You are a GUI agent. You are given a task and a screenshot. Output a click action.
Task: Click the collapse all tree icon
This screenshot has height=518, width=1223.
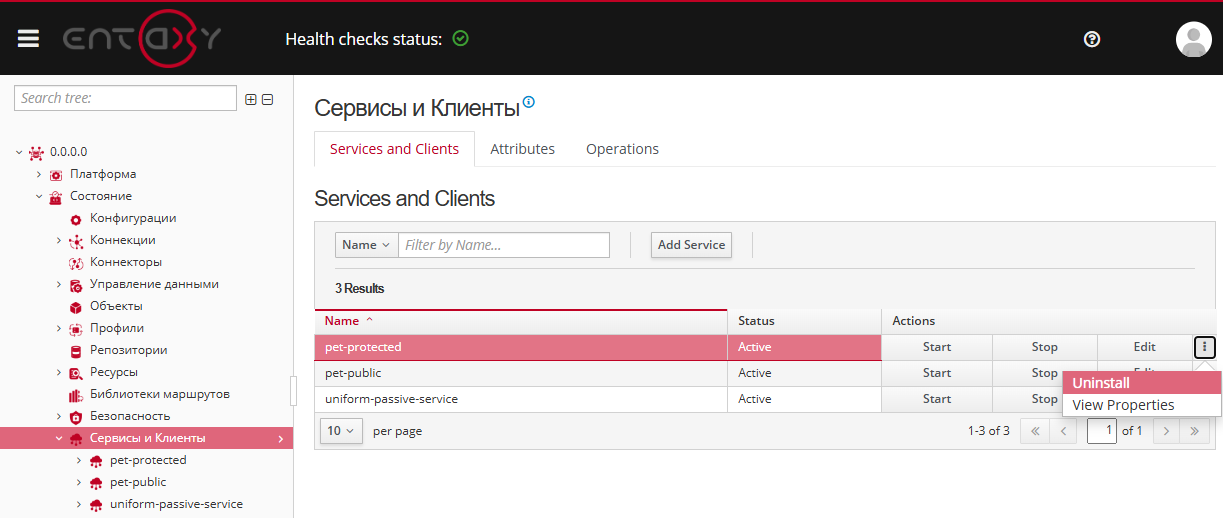click(268, 99)
